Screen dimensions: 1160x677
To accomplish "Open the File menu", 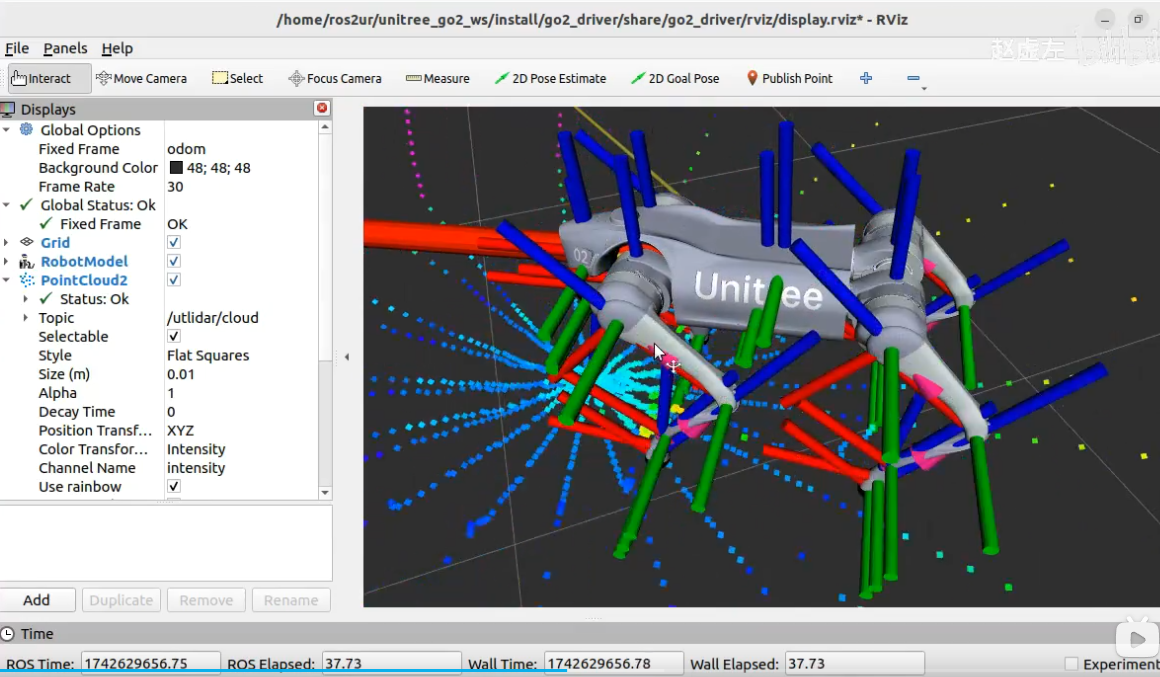I will pyautogui.click(x=17, y=48).
